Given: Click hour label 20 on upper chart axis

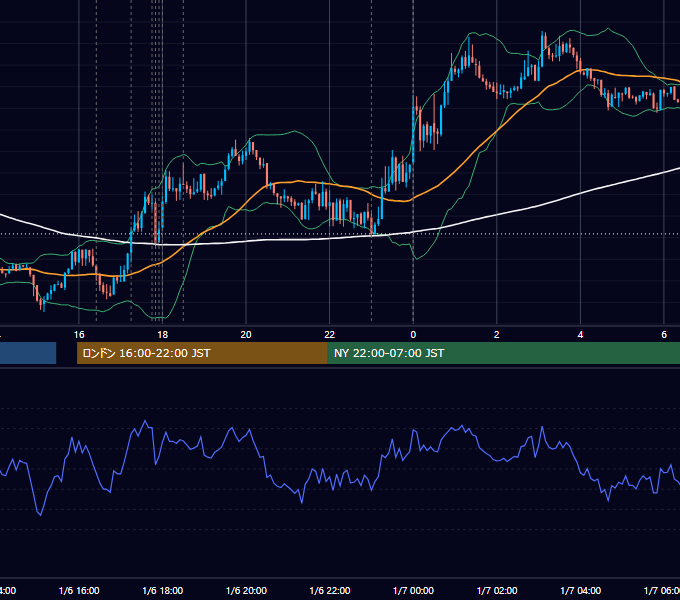Looking at the screenshot, I should click(x=246, y=335).
